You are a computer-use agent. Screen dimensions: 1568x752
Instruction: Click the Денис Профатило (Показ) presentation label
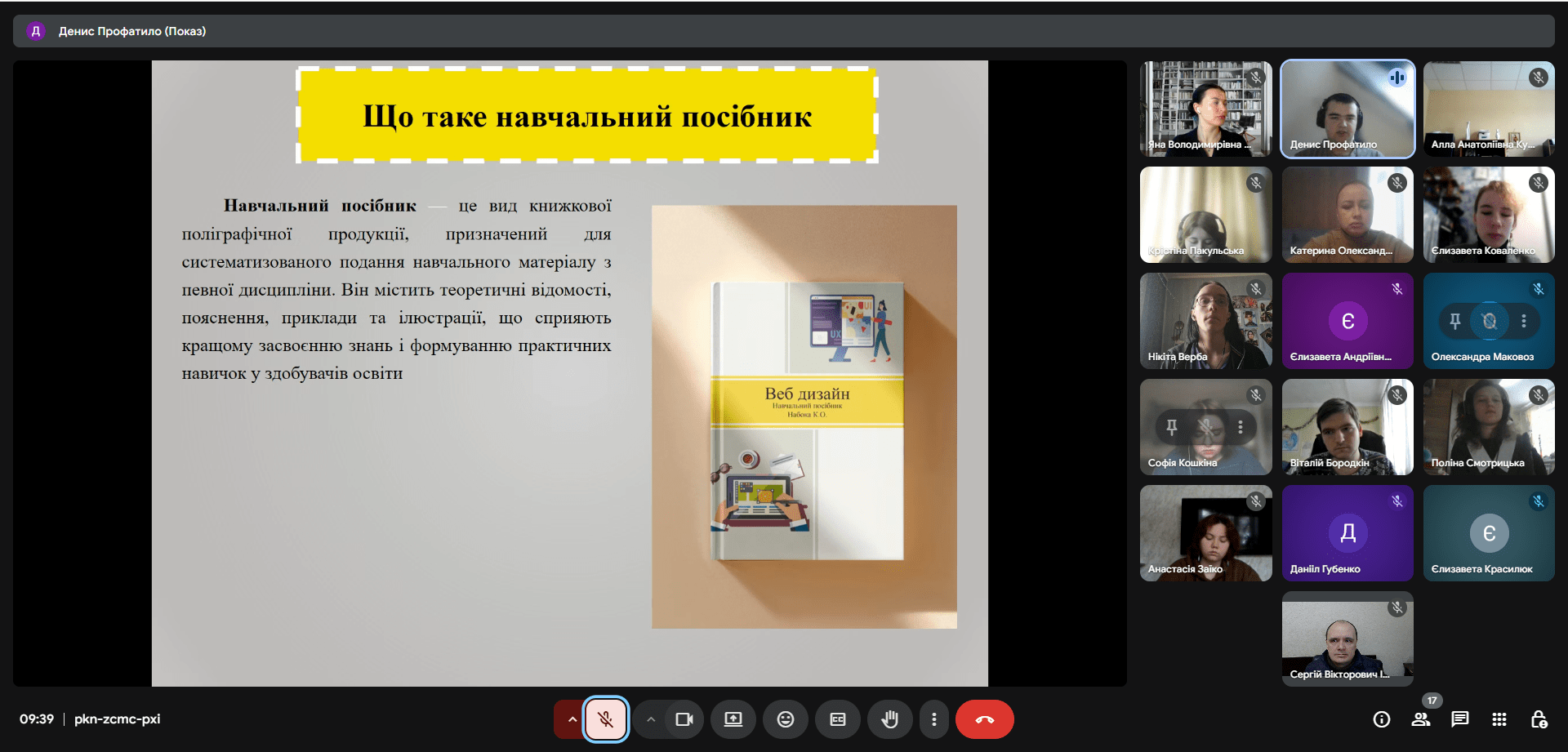pyautogui.click(x=131, y=31)
